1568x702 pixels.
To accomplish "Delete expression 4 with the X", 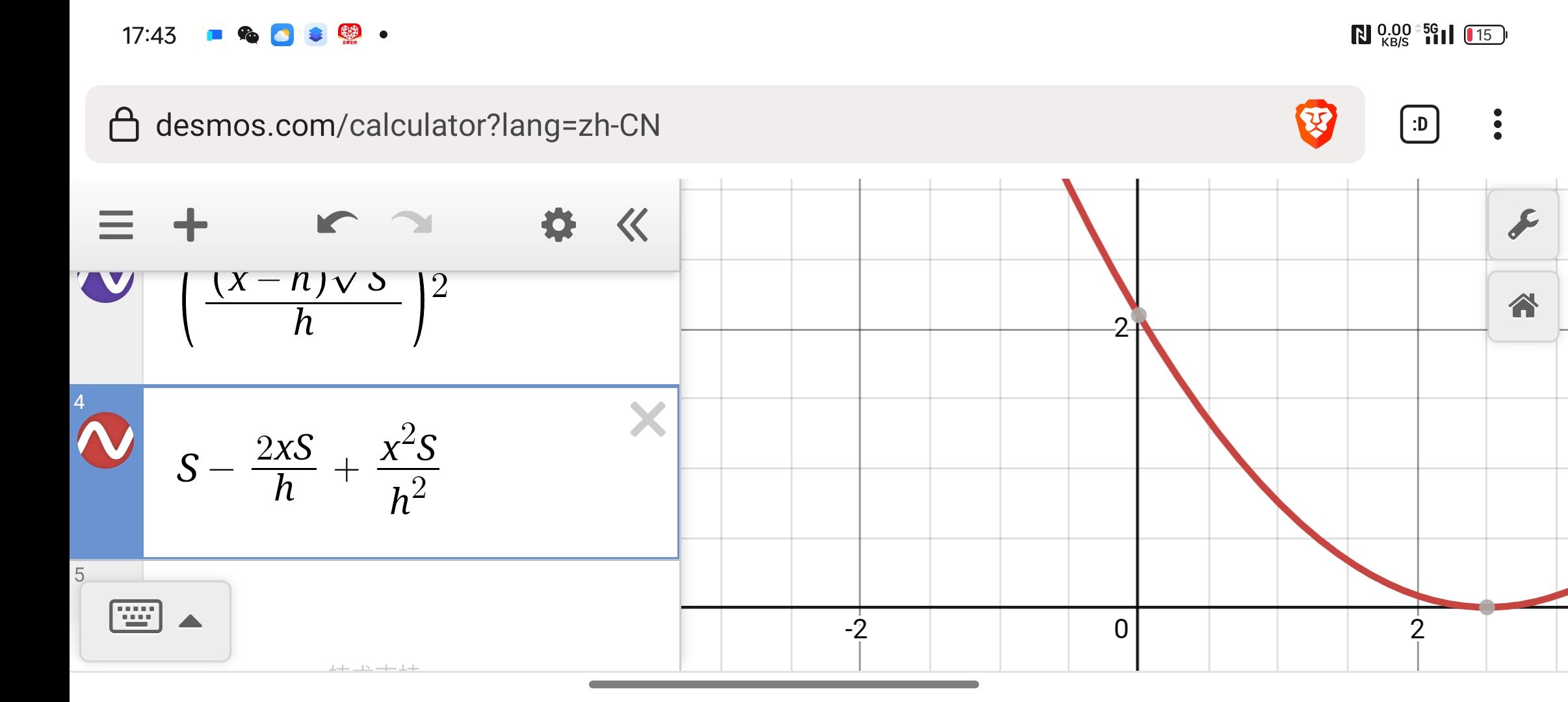I will click(x=647, y=419).
